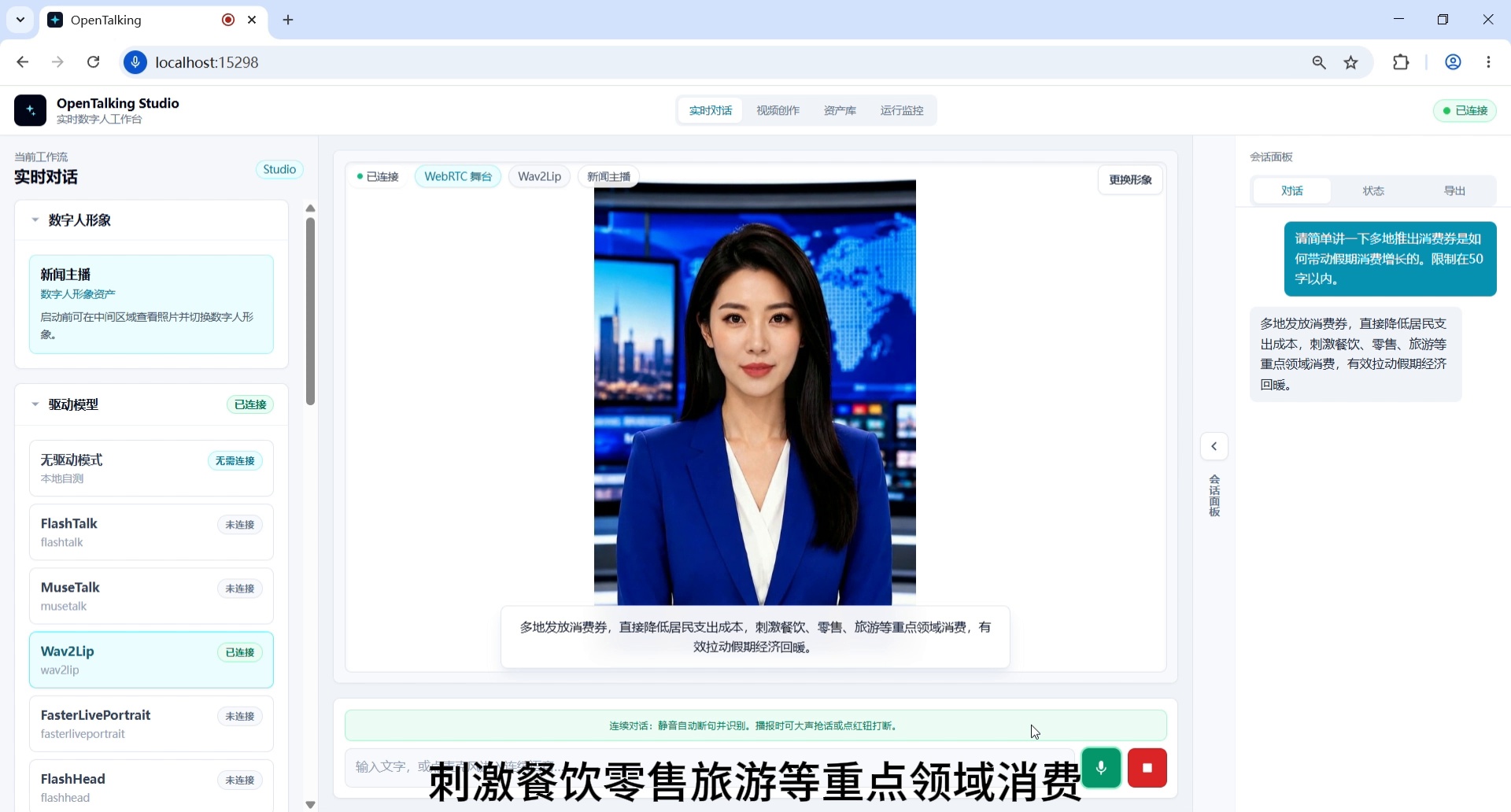Click the WebRTC 舞台 badge

click(x=458, y=176)
